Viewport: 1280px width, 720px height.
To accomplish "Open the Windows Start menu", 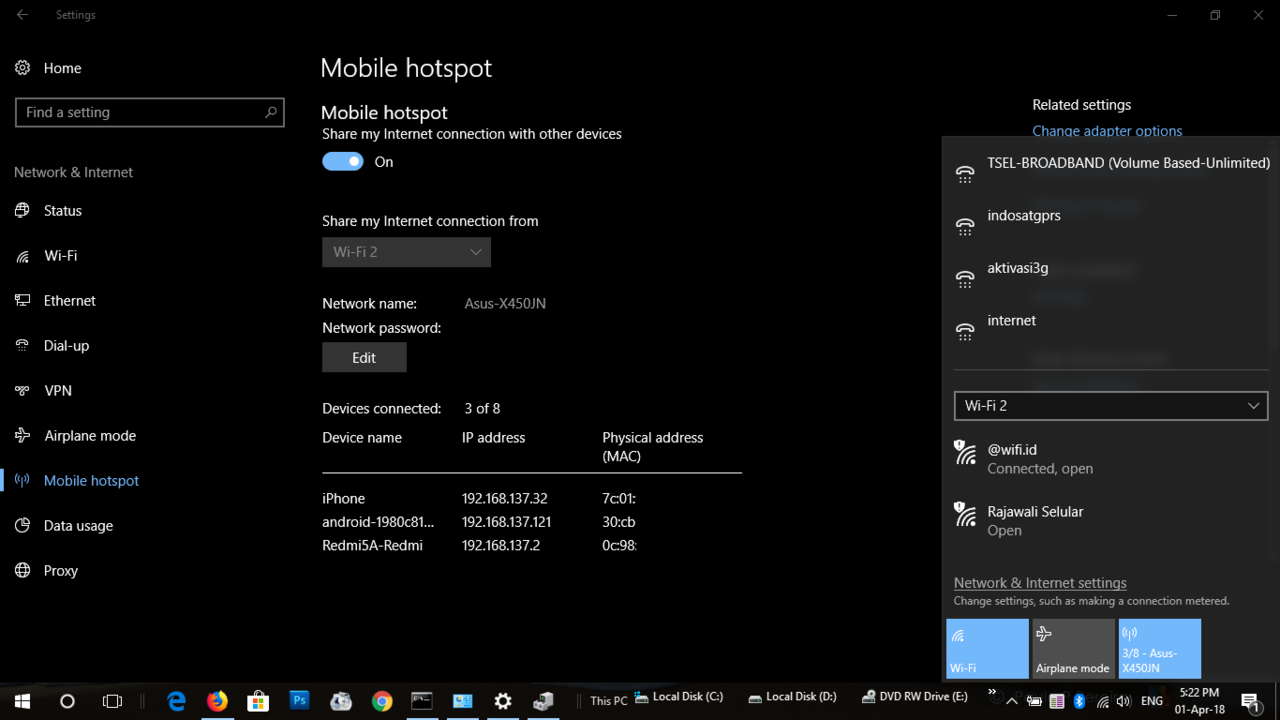I will click(22, 702).
